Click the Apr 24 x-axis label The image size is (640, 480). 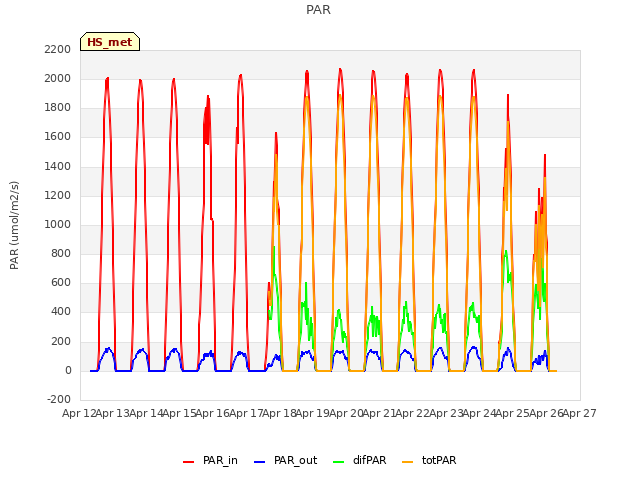click(x=479, y=413)
